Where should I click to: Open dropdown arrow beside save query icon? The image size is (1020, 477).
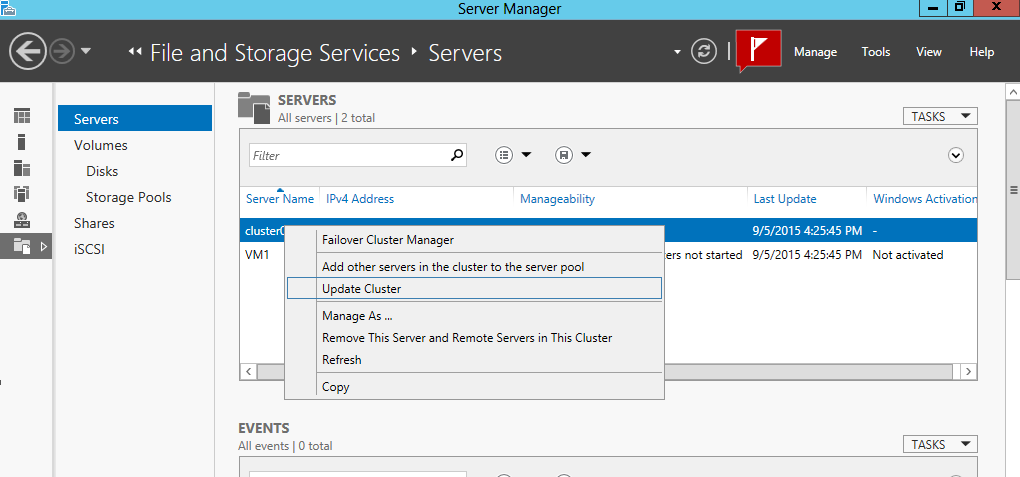(586, 155)
